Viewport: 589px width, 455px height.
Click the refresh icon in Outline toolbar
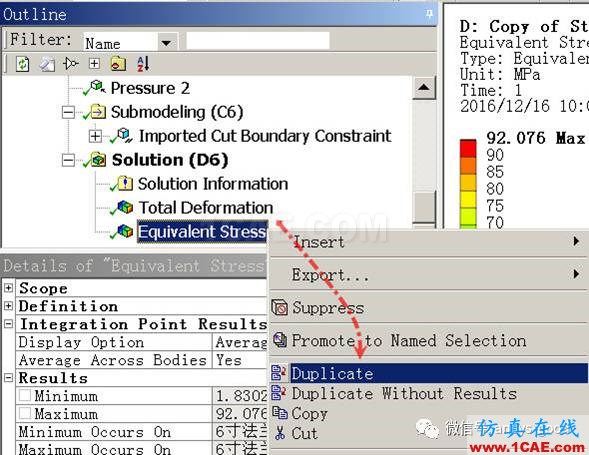(23, 64)
